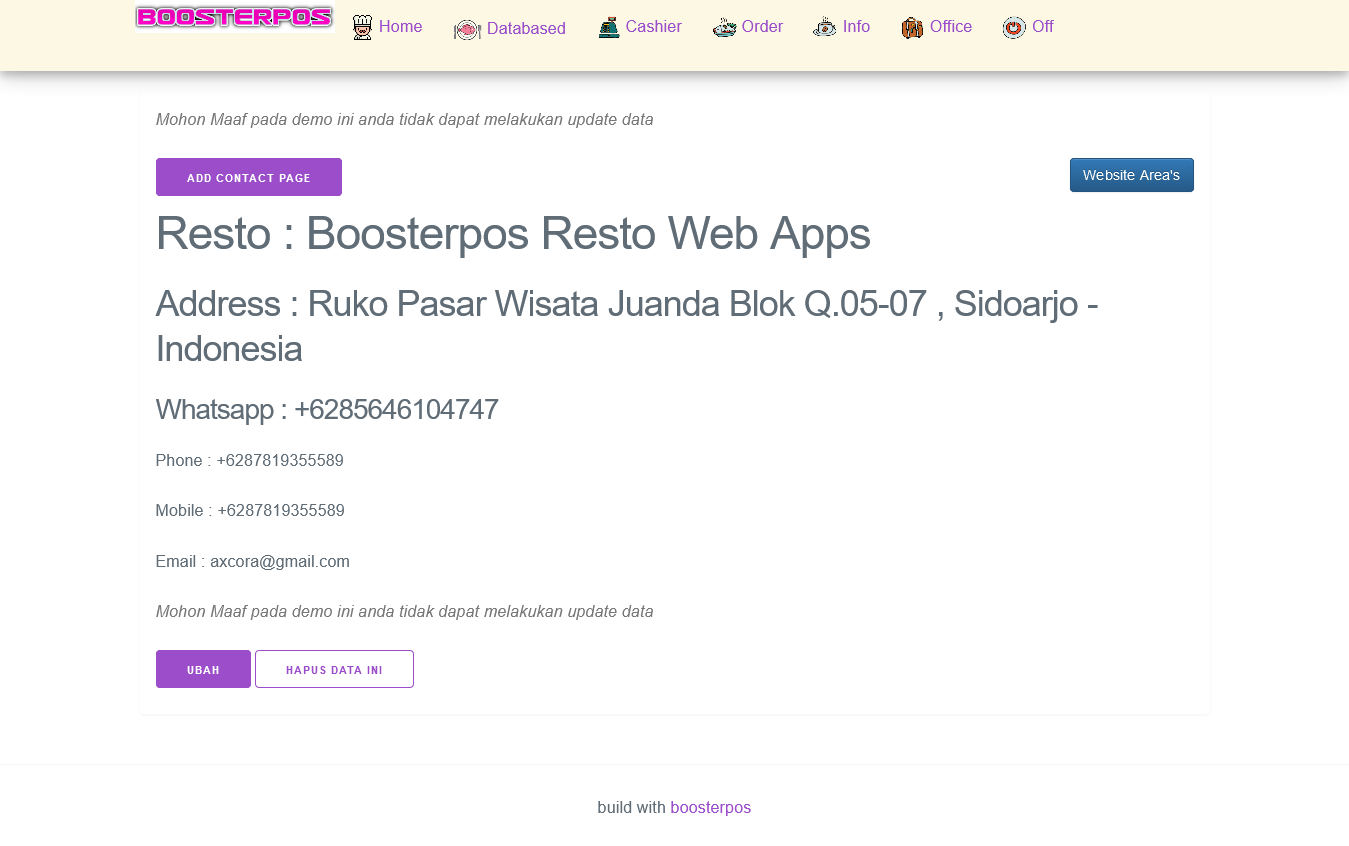Open the Home menu item
The height and width of the screenshot is (846, 1349).
click(400, 27)
